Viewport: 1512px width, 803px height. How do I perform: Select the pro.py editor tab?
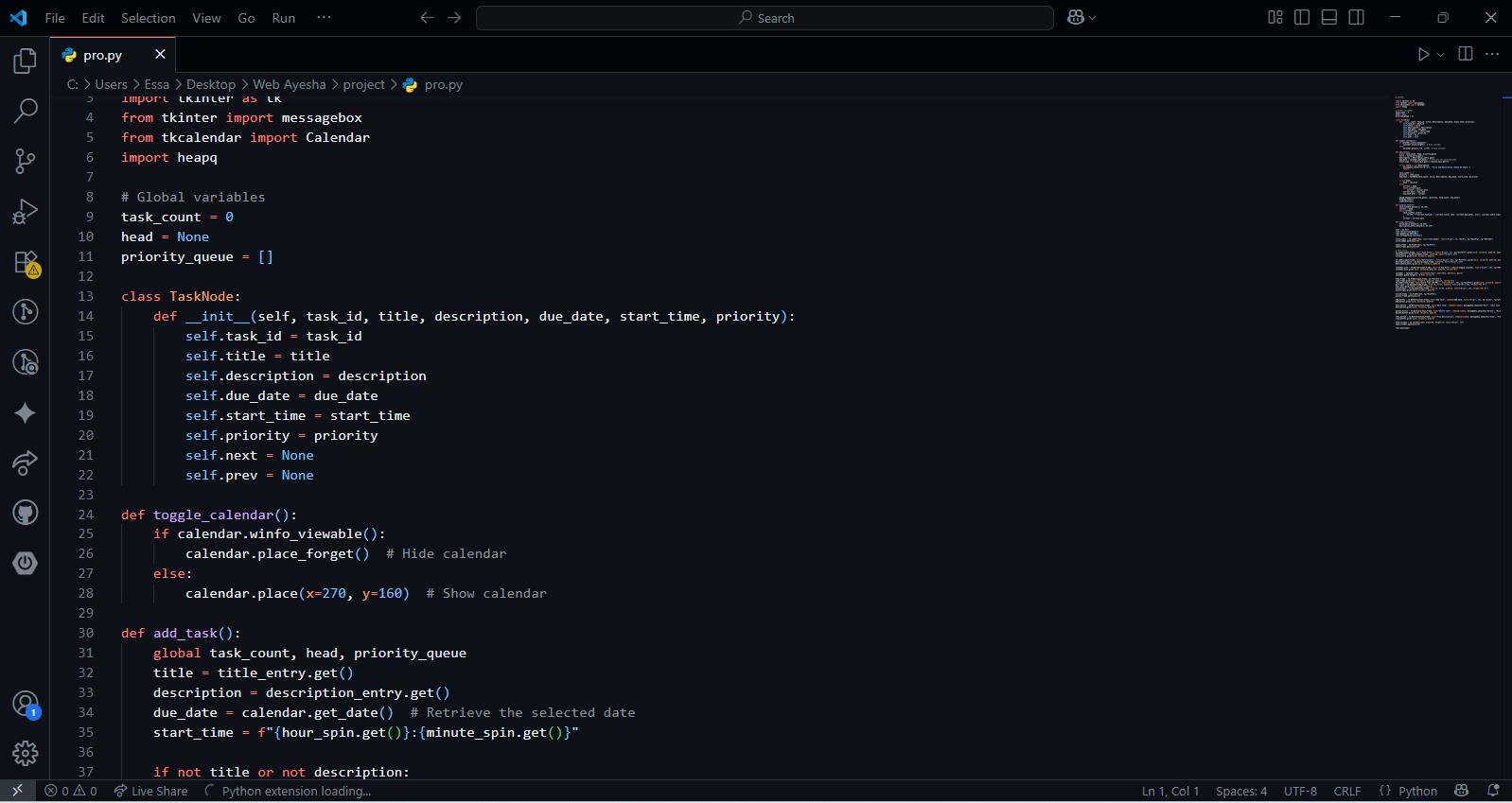click(102, 55)
